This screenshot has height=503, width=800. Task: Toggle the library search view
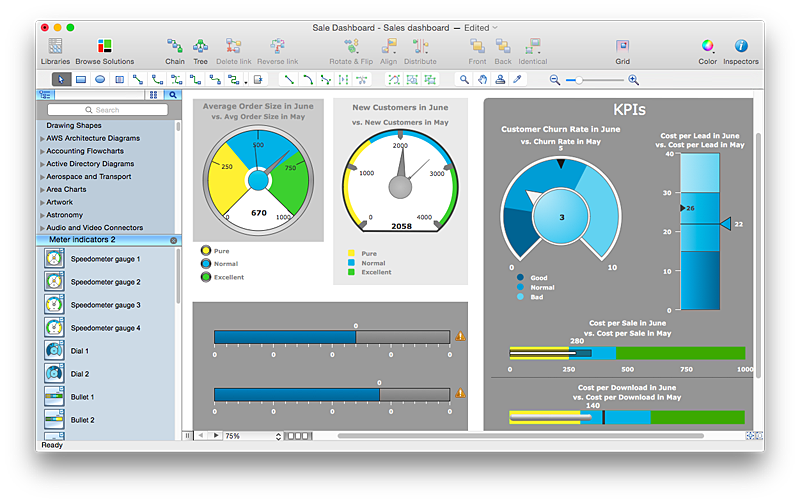click(171, 95)
